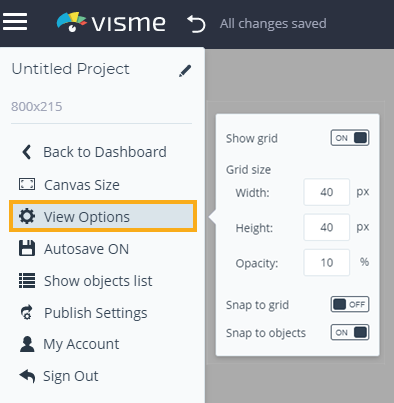Image resolution: width=394 pixels, height=403 pixels.
Task: Disable the Snap to objects toggle
Action: click(x=350, y=332)
